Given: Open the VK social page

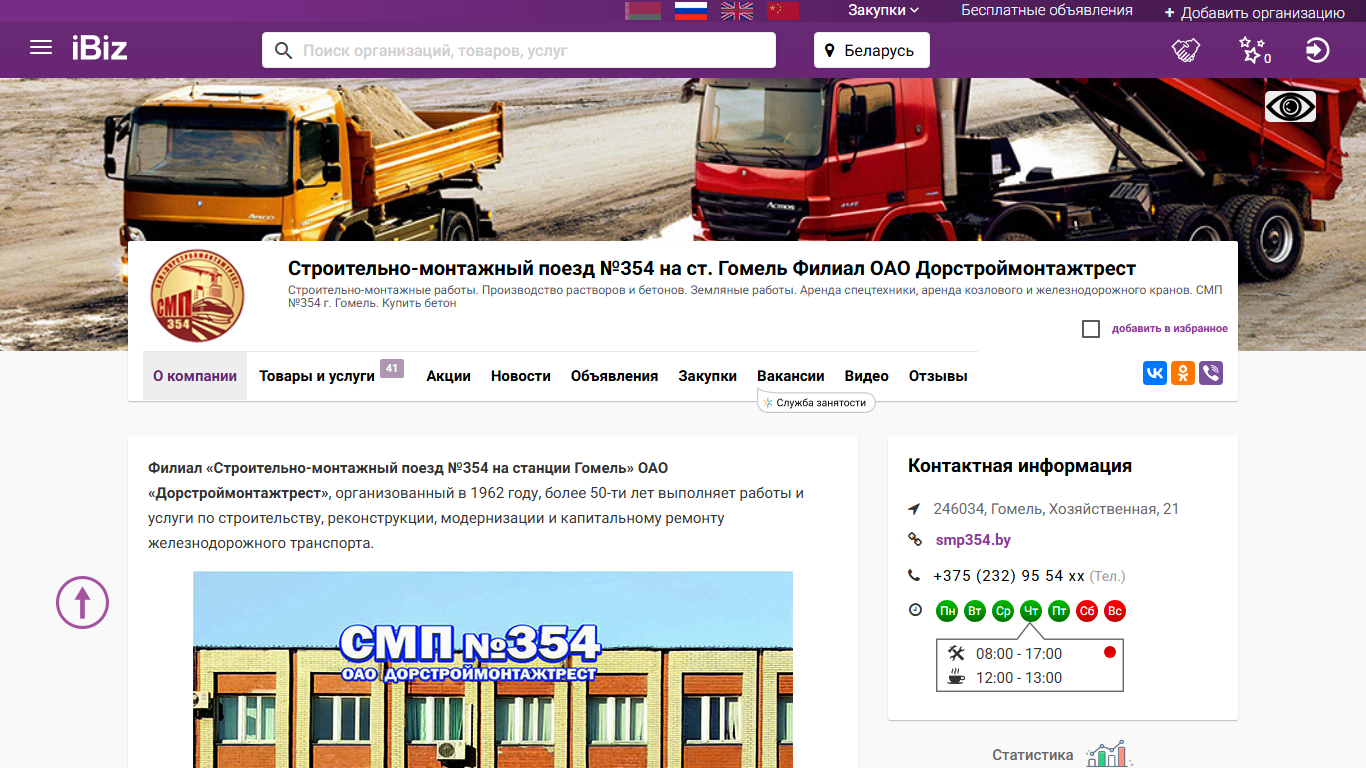Looking at the screenshot, I should click(1155, 374).
